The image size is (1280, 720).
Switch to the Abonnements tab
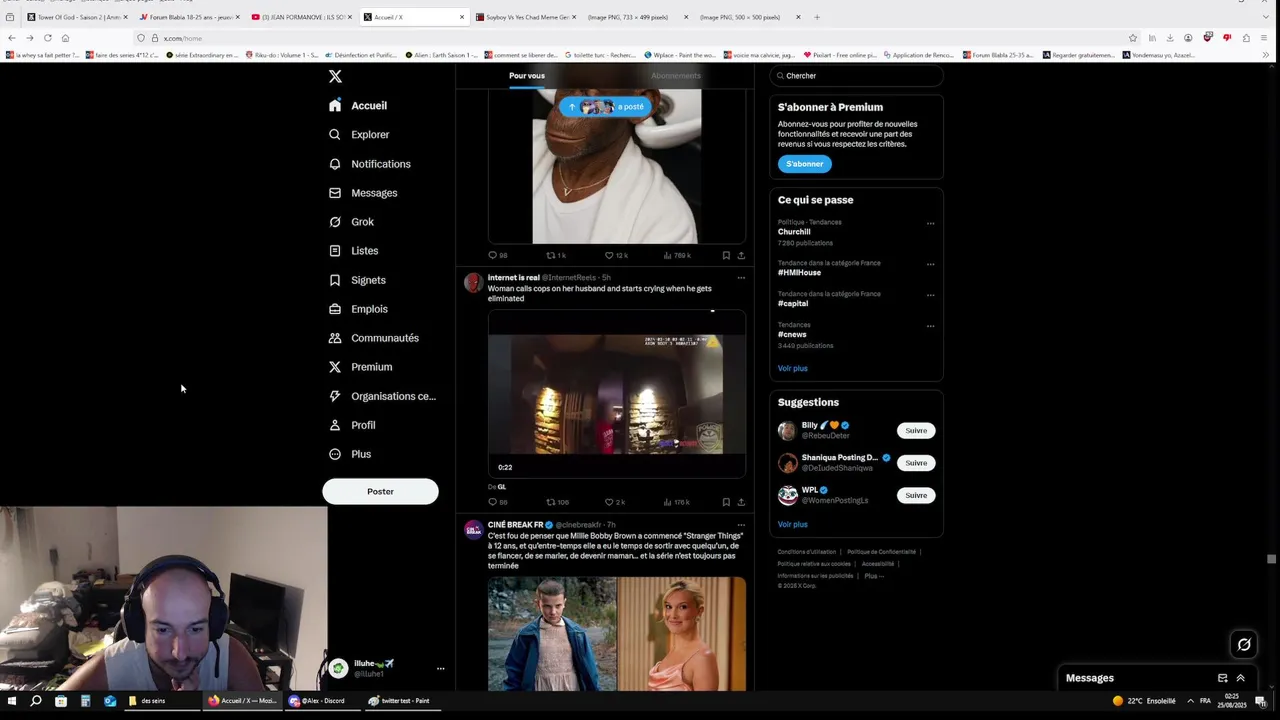tap(676, 76)
